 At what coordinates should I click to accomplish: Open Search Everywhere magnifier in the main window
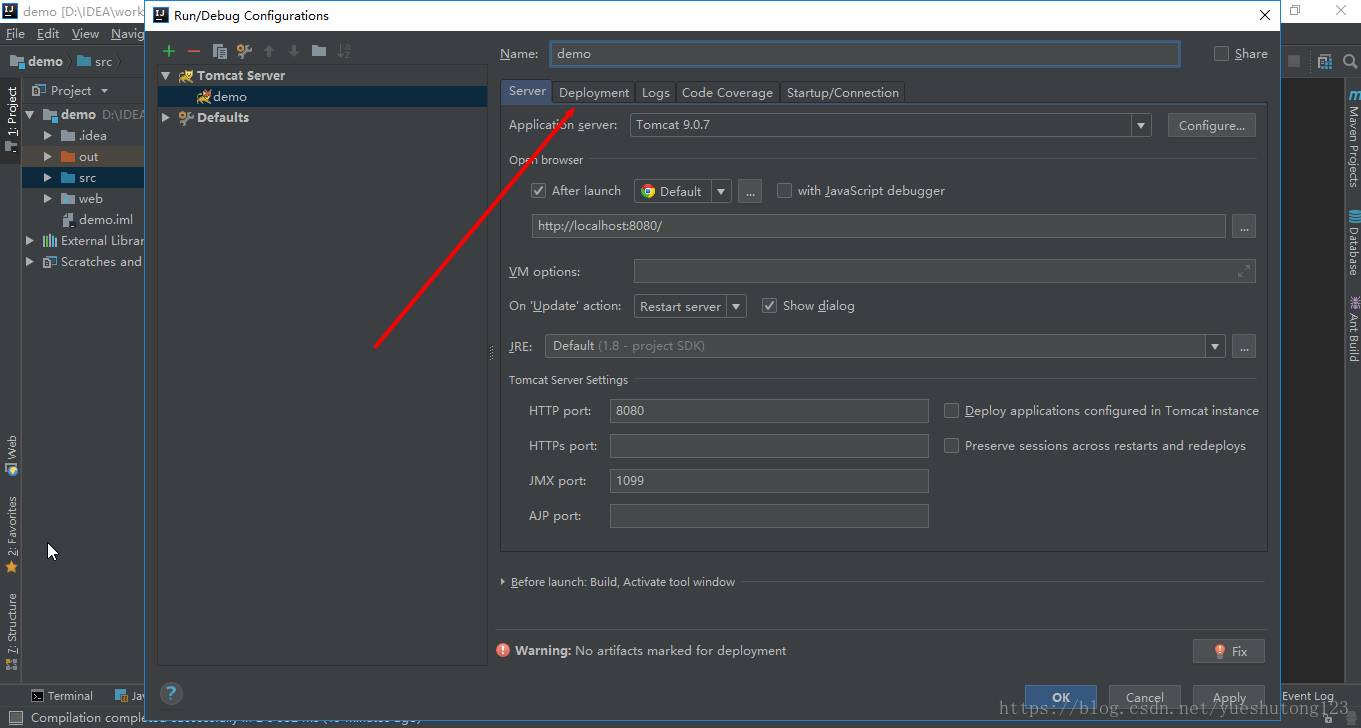coord(1351,62)
